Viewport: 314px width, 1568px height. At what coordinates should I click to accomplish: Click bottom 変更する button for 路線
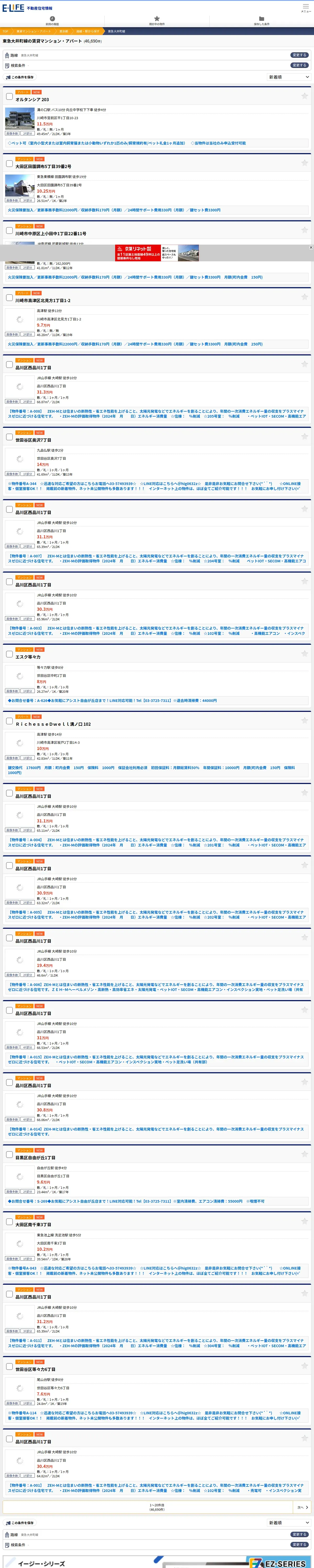pos(299,1535)
